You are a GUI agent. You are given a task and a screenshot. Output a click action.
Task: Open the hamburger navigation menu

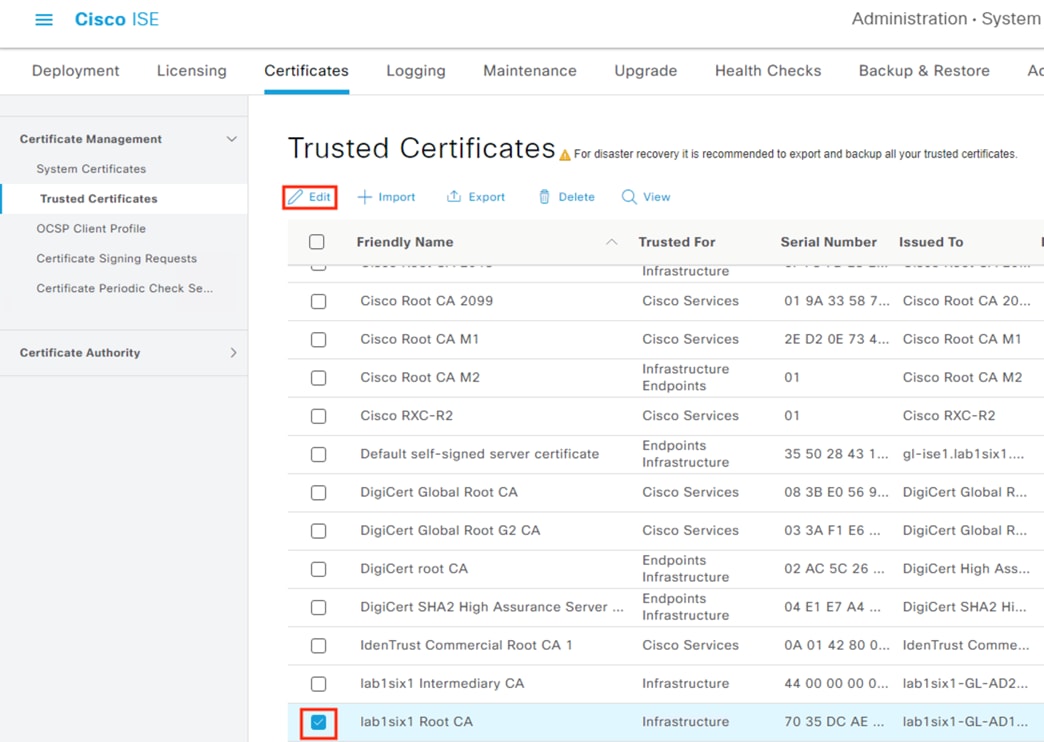pos(44,19)
